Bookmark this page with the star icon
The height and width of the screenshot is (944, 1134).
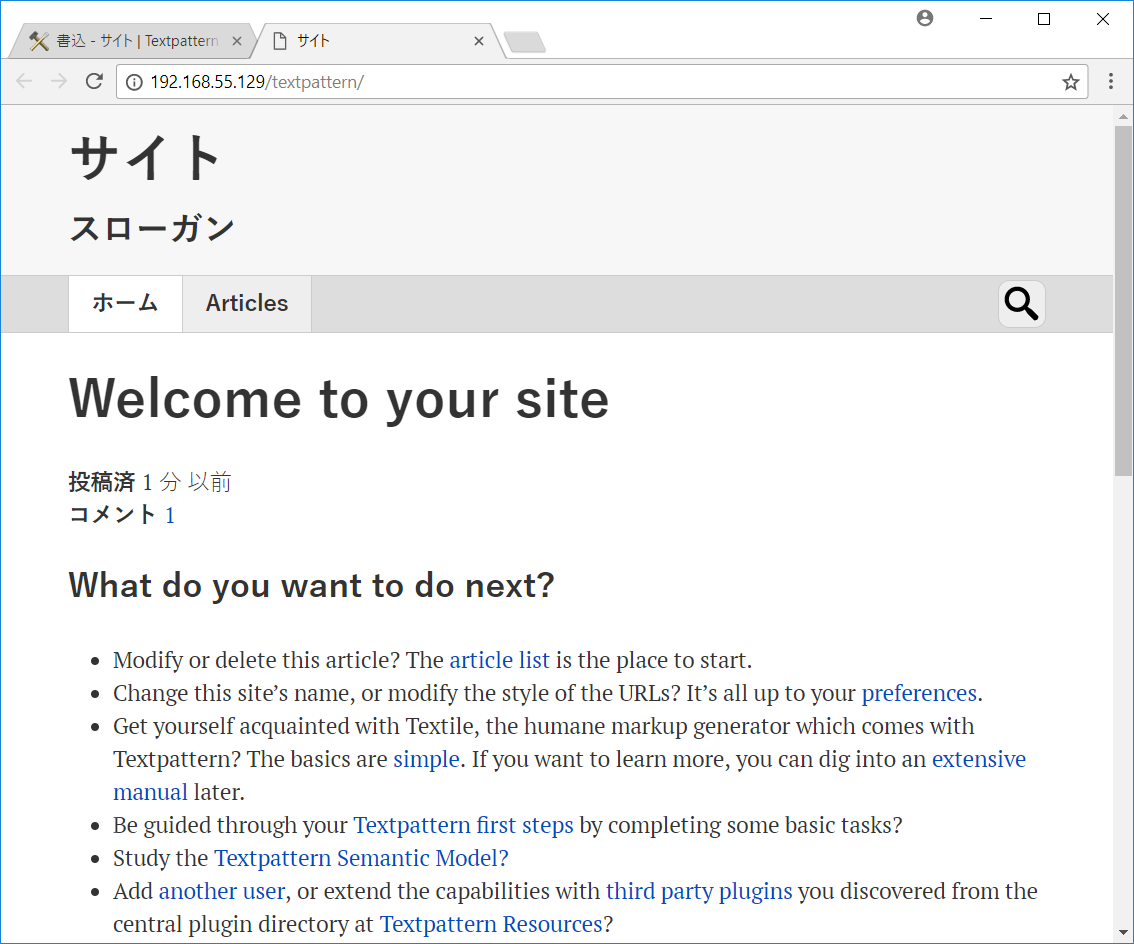1070,81
